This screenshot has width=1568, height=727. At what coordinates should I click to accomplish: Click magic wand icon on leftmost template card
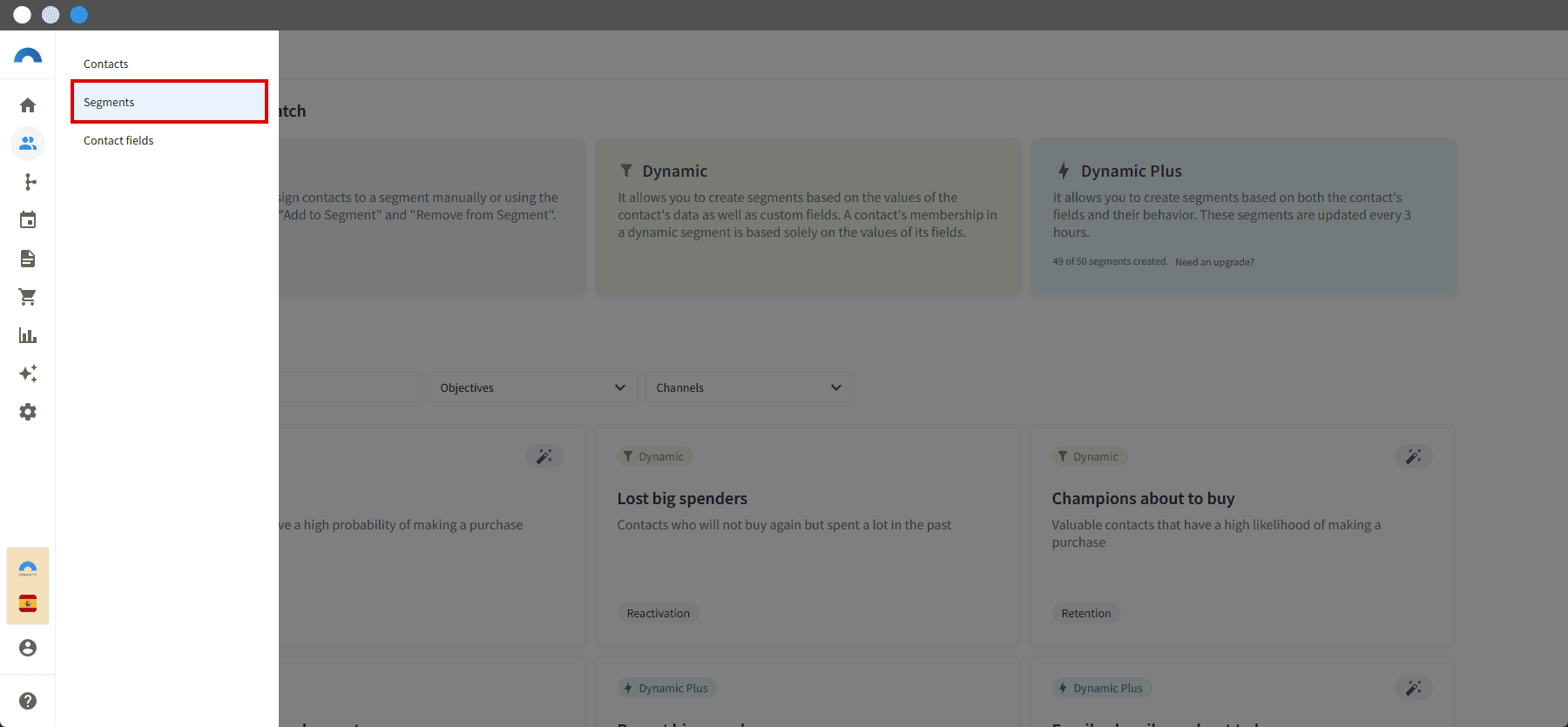click(544, 456)
